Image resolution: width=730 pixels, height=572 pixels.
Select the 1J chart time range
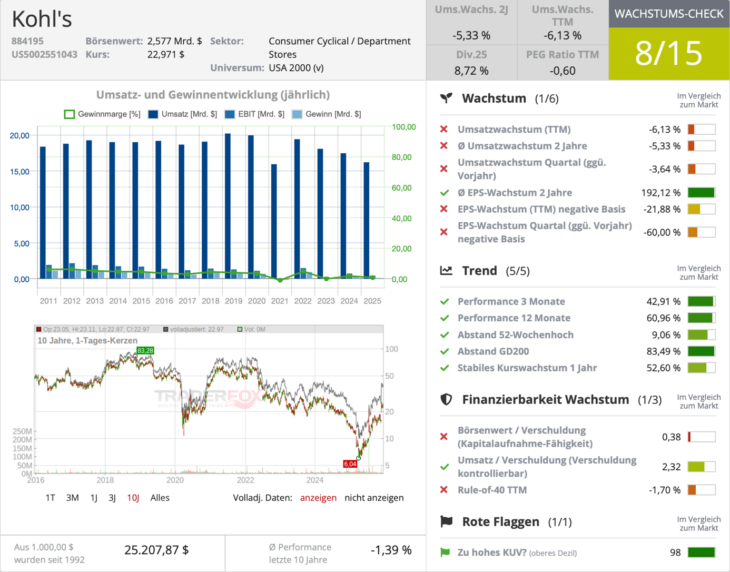click(94, 497)
